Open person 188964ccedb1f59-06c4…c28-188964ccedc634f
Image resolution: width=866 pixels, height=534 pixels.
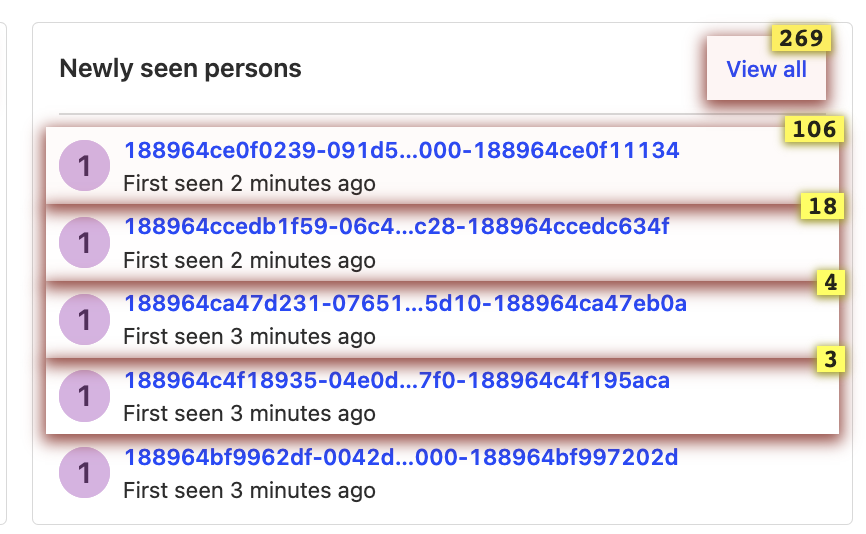(x=396, y=226)
